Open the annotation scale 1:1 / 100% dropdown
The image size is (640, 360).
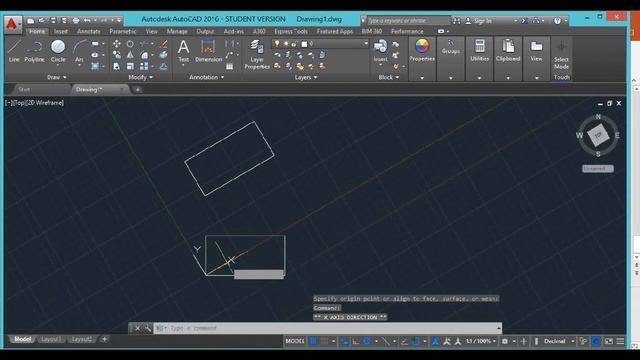481,341
